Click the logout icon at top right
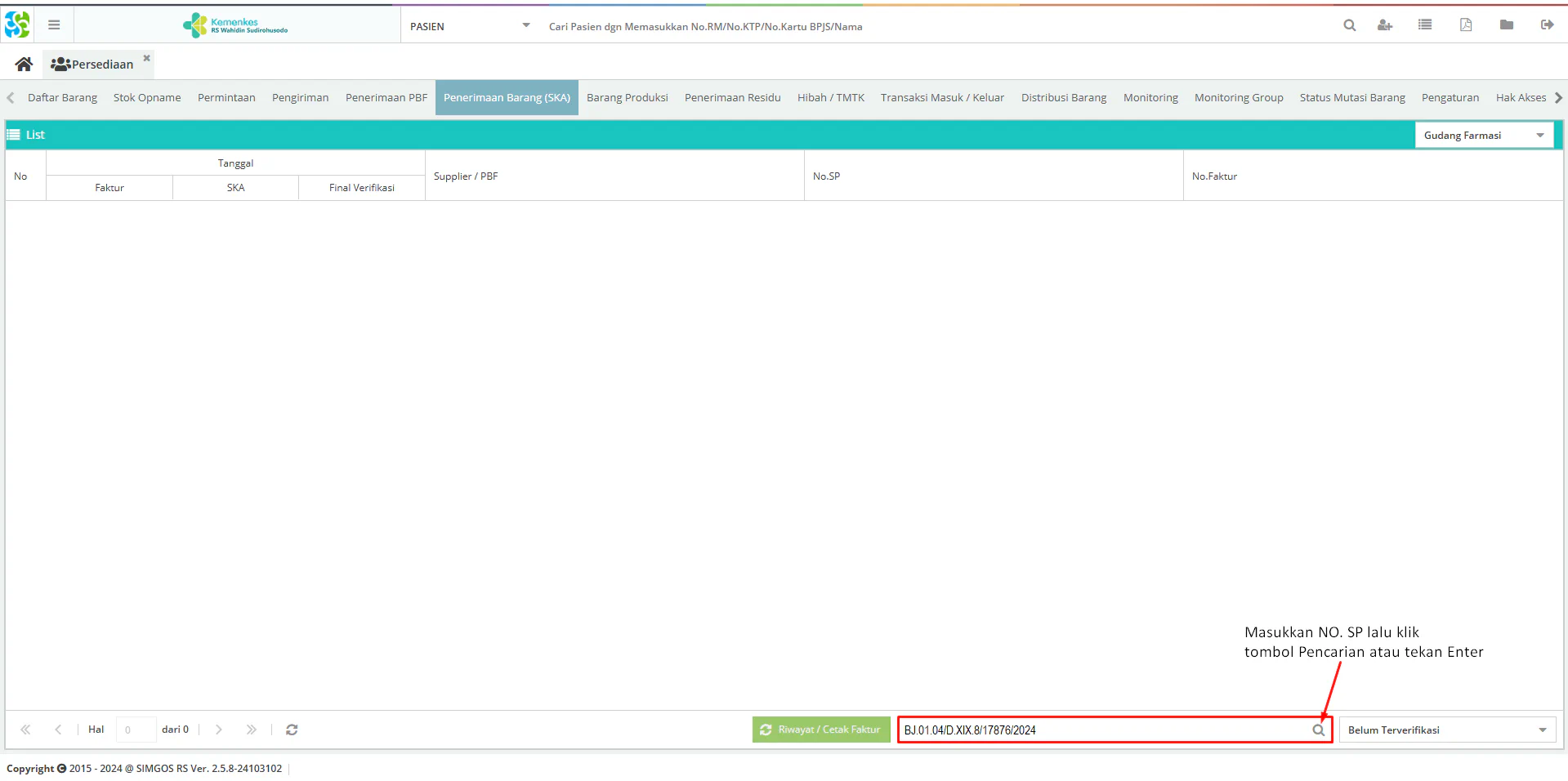This screenshot has height=781, width=1568. pos(1547,25)
